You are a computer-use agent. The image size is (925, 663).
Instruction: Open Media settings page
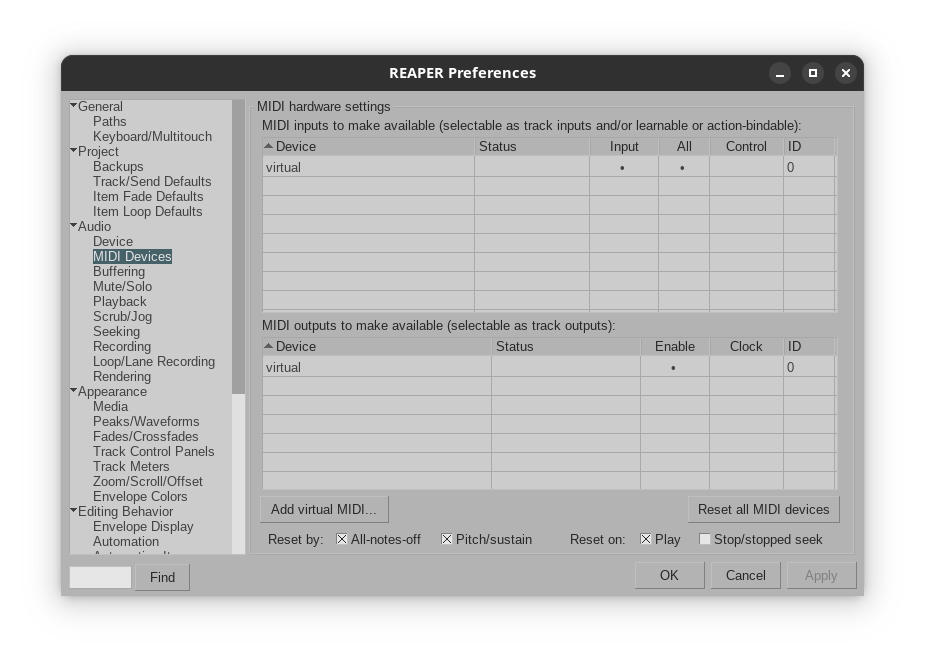coord(110,406)
